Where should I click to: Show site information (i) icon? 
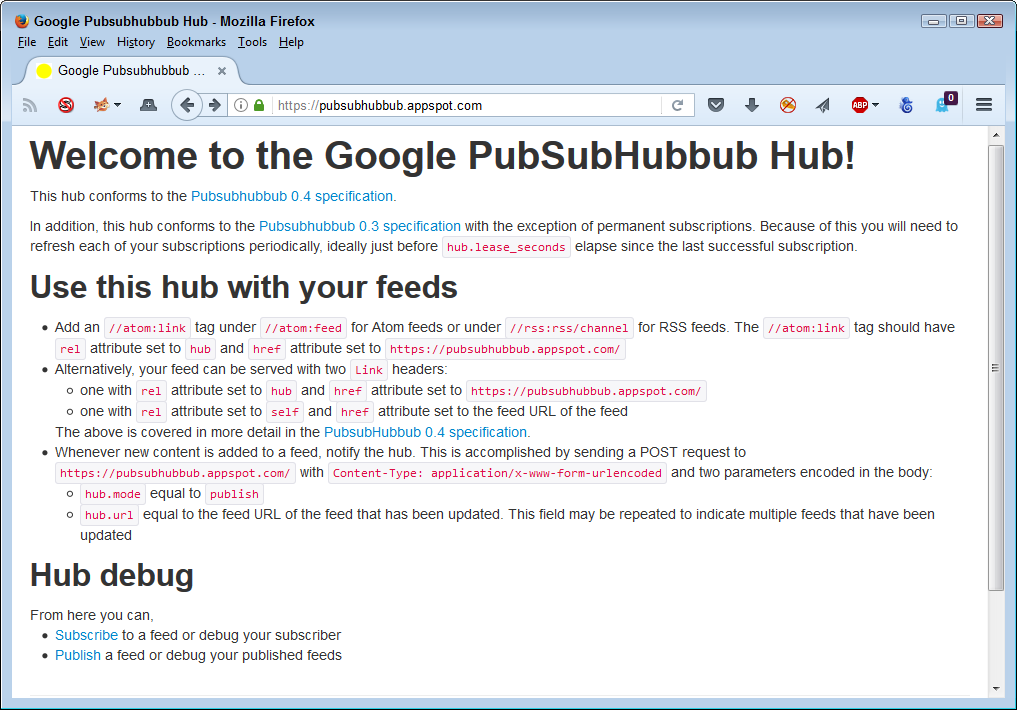[x=241, y=105]
